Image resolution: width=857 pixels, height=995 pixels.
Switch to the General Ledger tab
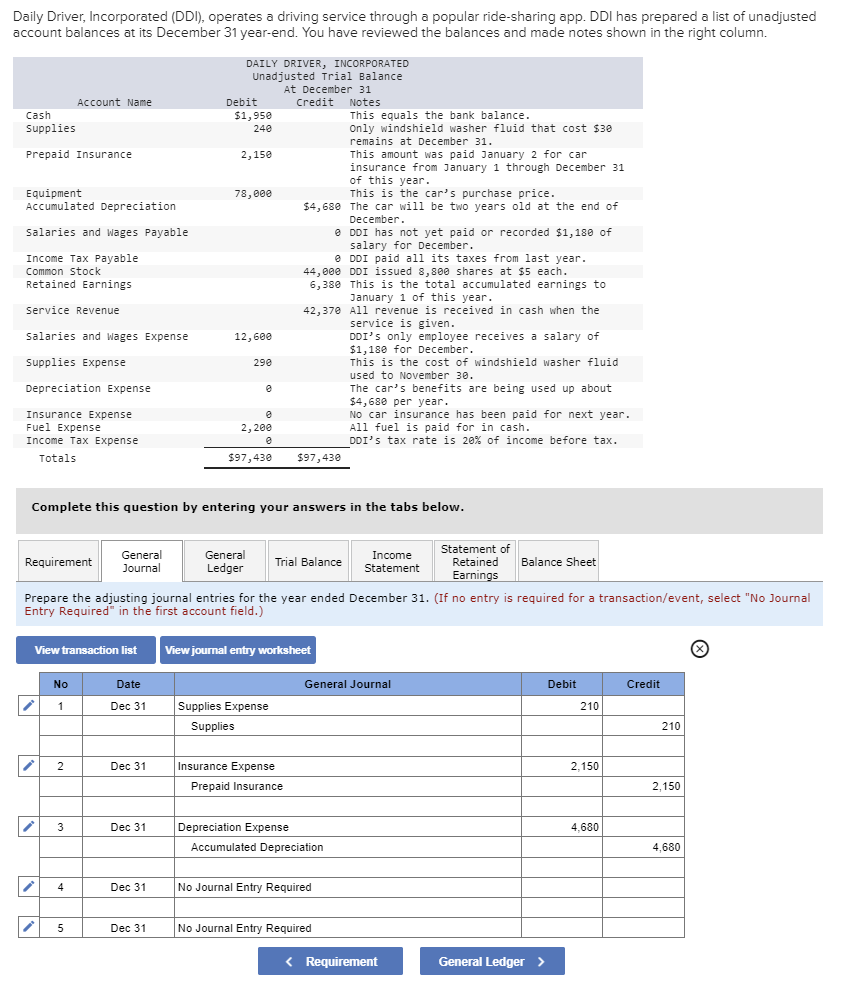pos(224,561)
